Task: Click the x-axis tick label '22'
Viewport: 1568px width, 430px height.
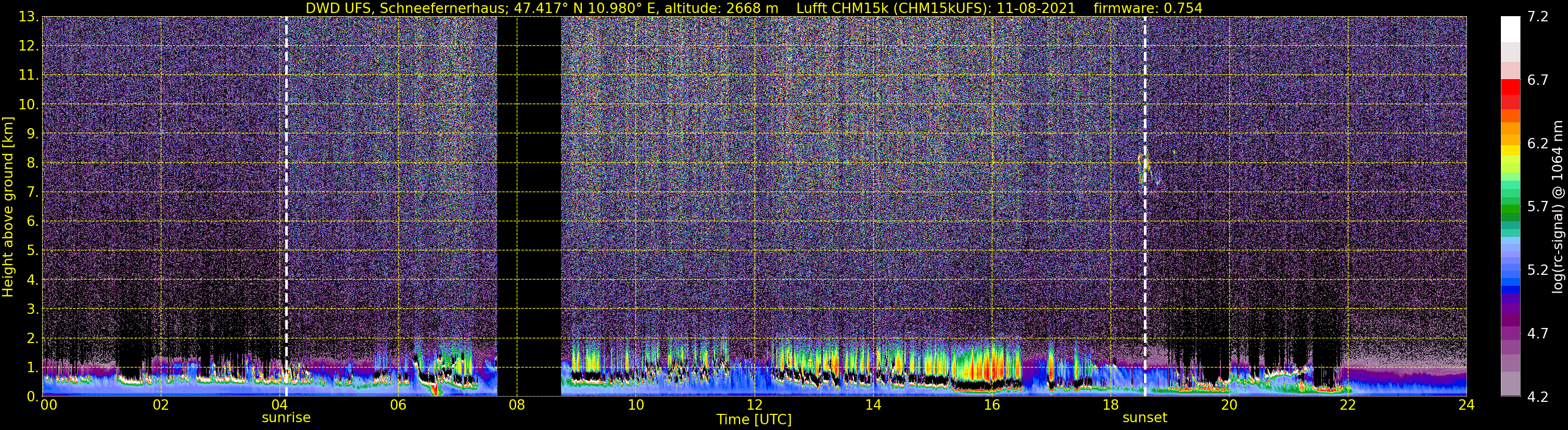Action: coord(1348,404)
